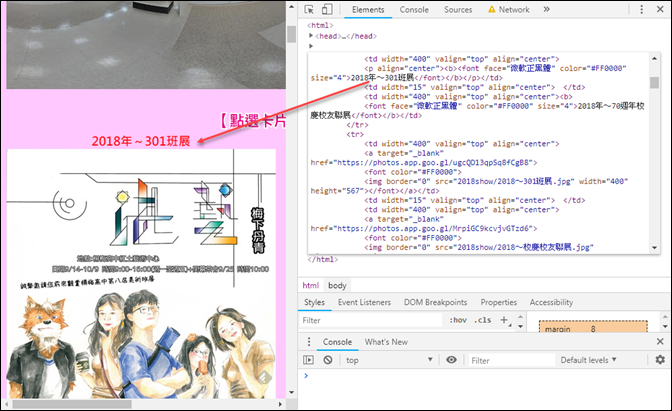The image size is (672, 411).
Task: Open the Accessibility tab
Action: click(x=551, y=302)
